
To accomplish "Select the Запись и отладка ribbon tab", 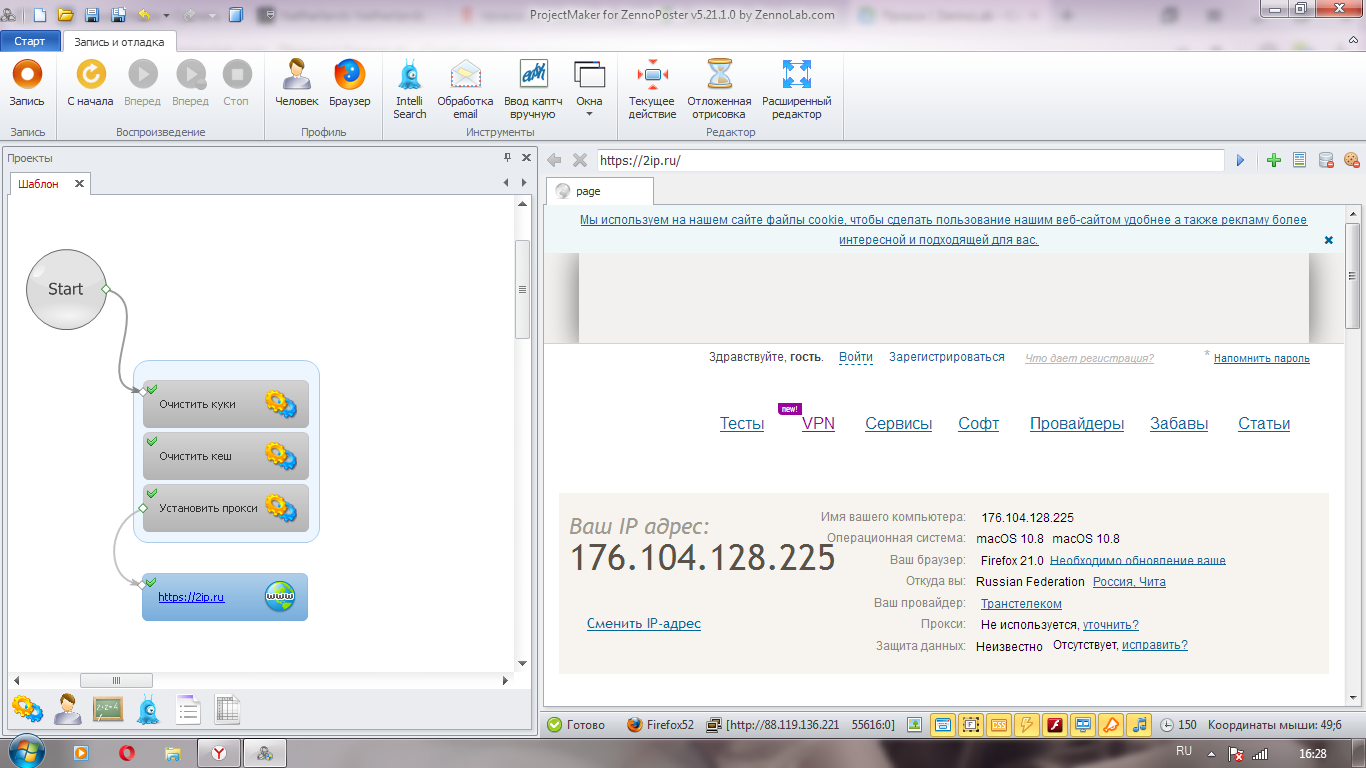I will pyautogui.click(x=120, y=42).
